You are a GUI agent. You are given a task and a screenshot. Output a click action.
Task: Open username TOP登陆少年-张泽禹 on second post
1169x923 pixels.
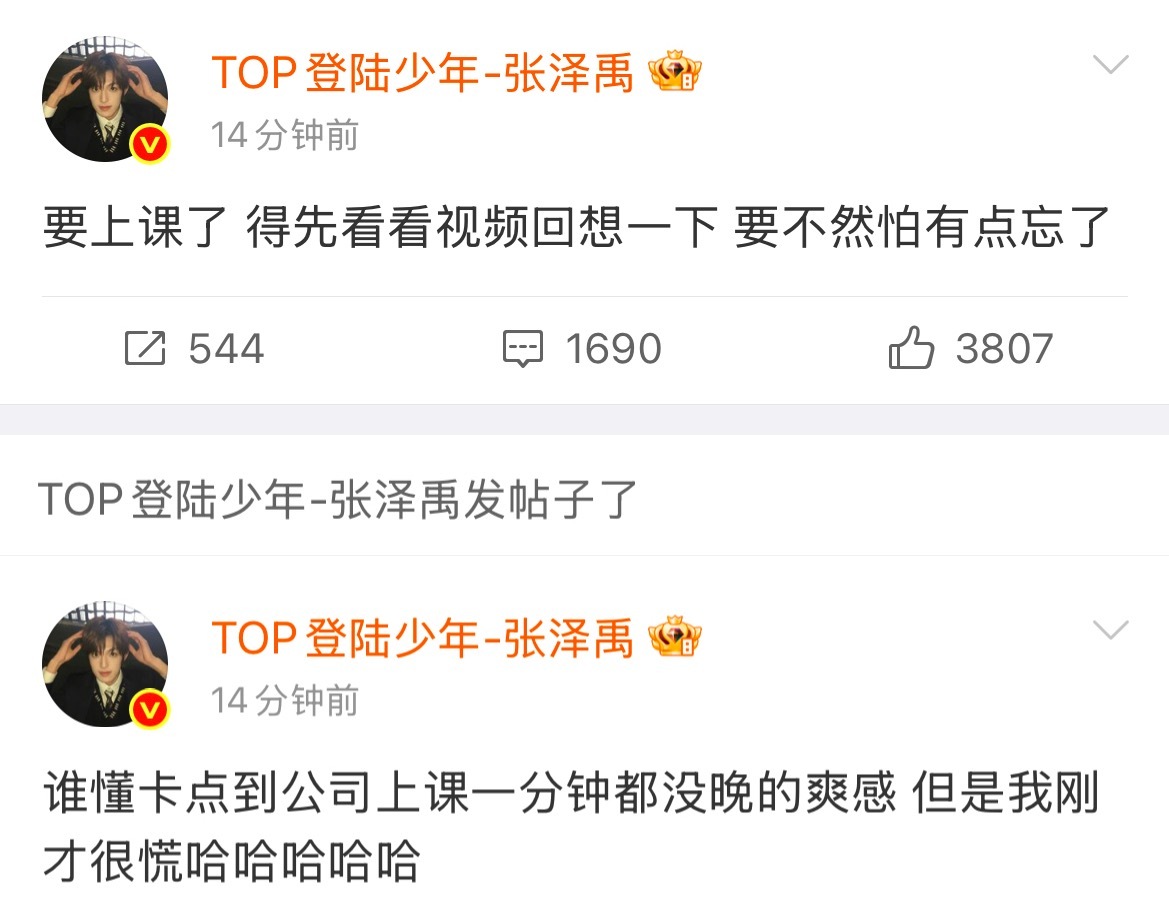tap(423, 638)
